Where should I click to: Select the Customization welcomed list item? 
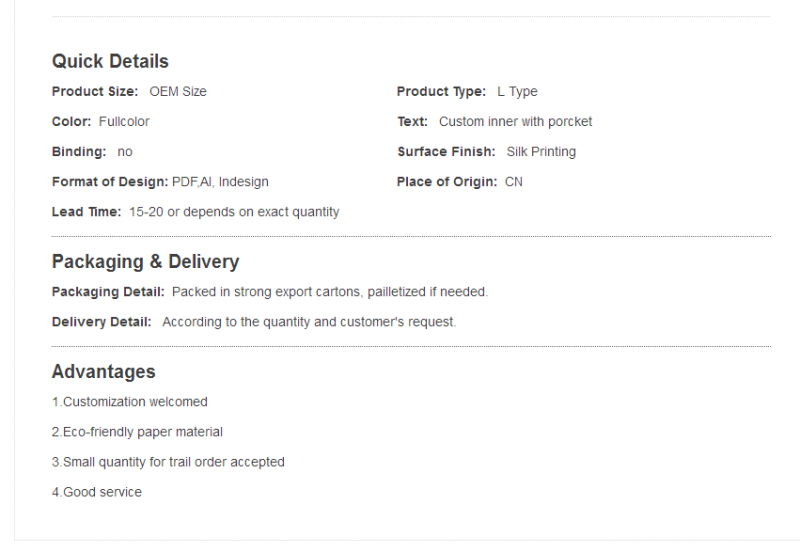[x=130, y=402]
